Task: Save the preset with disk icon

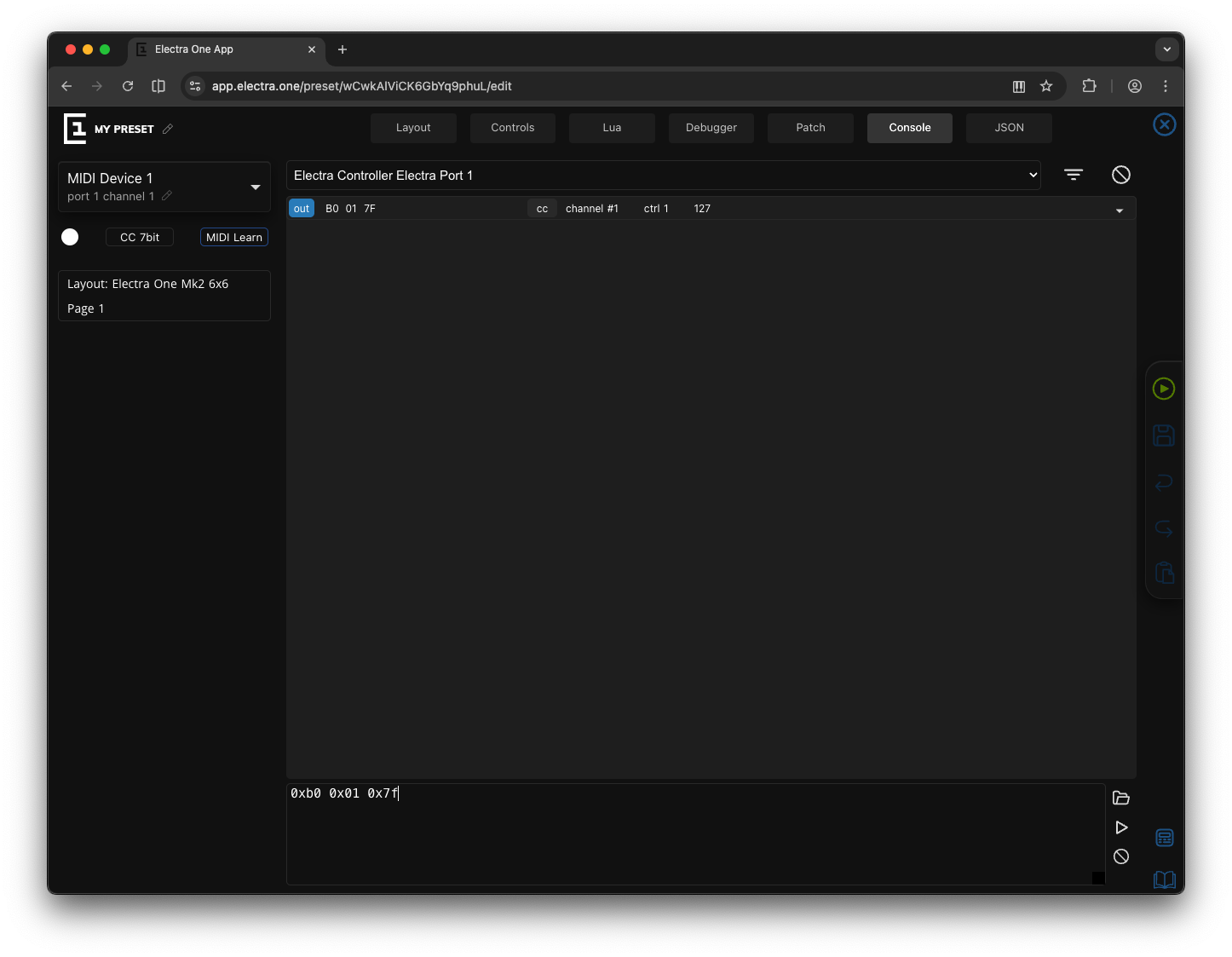Action: pyautogui.click(x=1163, y=435)
